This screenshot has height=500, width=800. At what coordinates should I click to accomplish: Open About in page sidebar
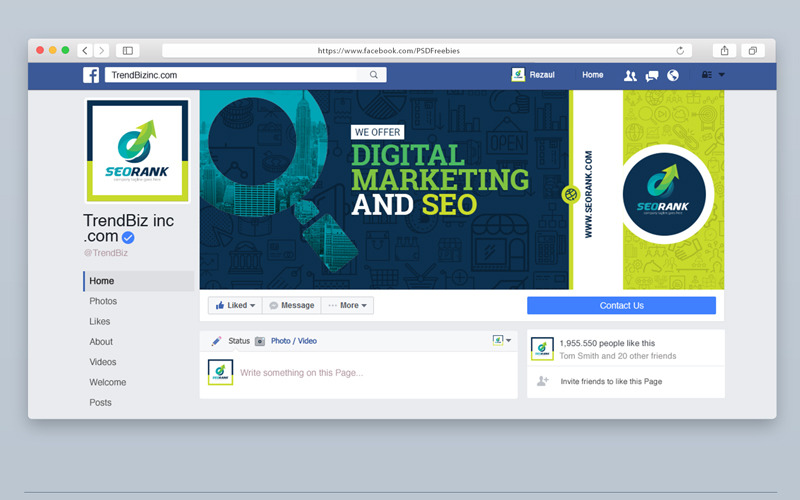click(101, 342)
